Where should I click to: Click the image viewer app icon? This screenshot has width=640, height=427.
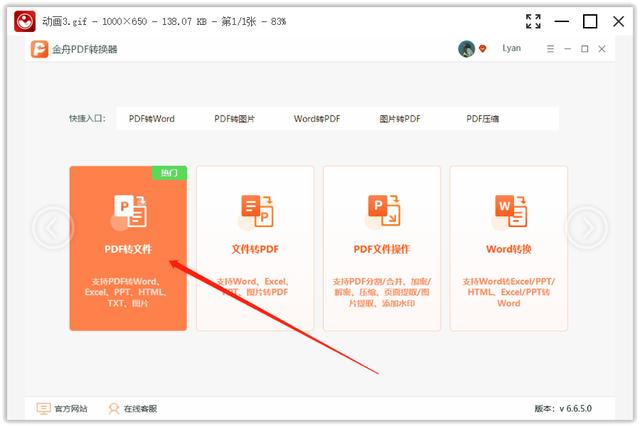tap(19, 20)
